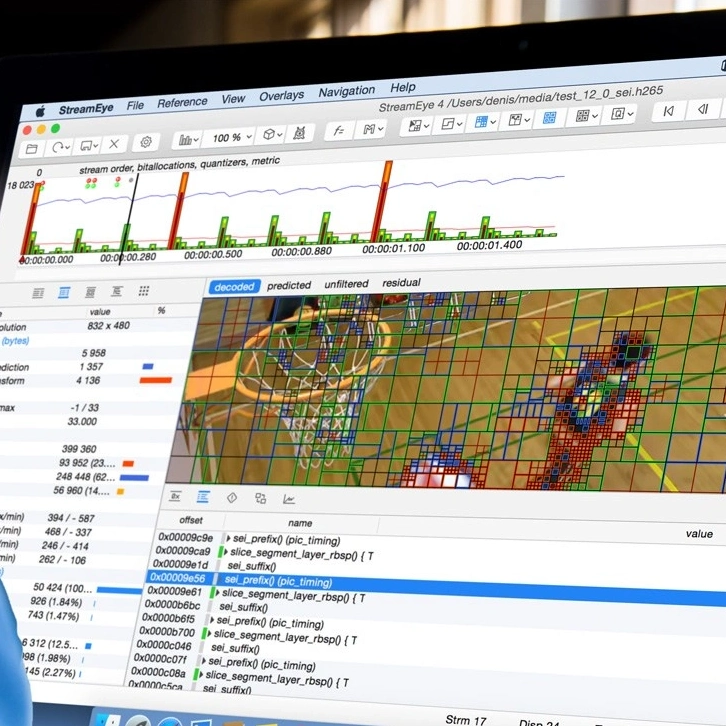Open the Overlays menu

[x=282, y=95]
